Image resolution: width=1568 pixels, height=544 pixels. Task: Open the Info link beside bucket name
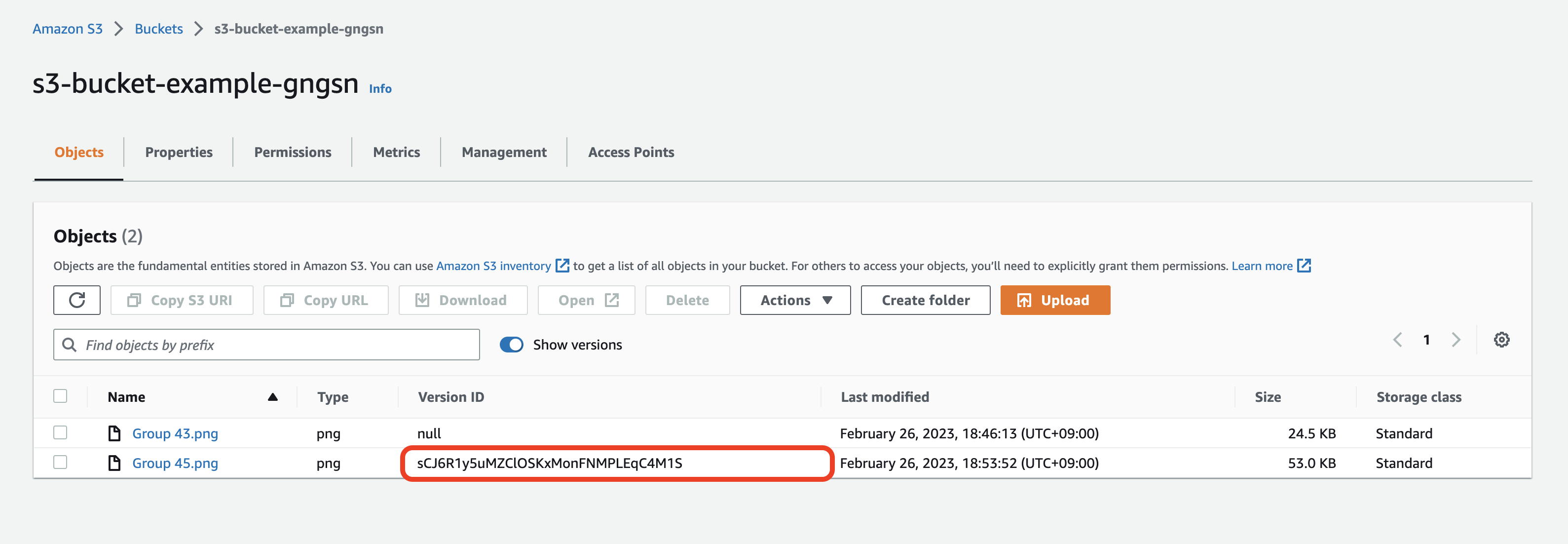point(380,89)
